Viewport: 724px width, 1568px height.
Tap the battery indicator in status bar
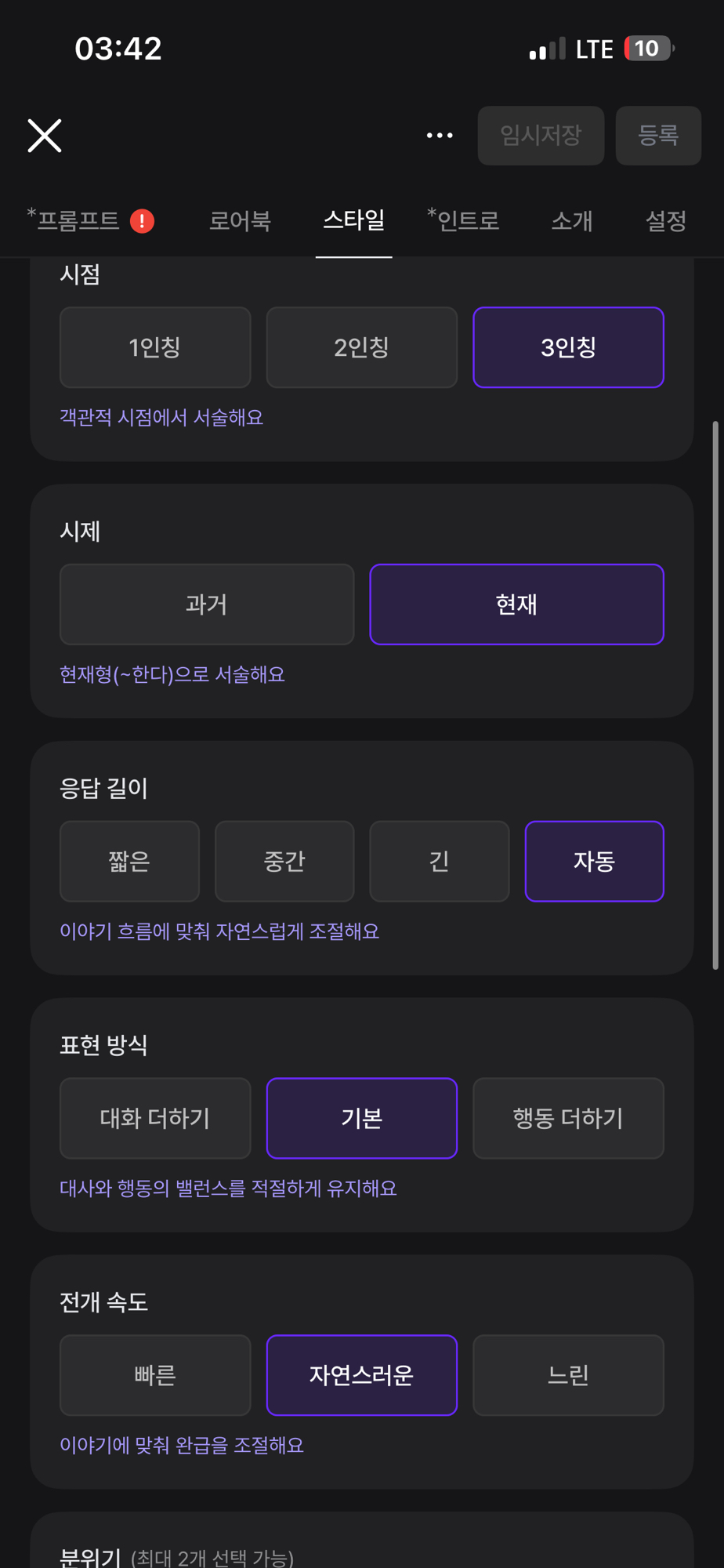pos(648,49)
